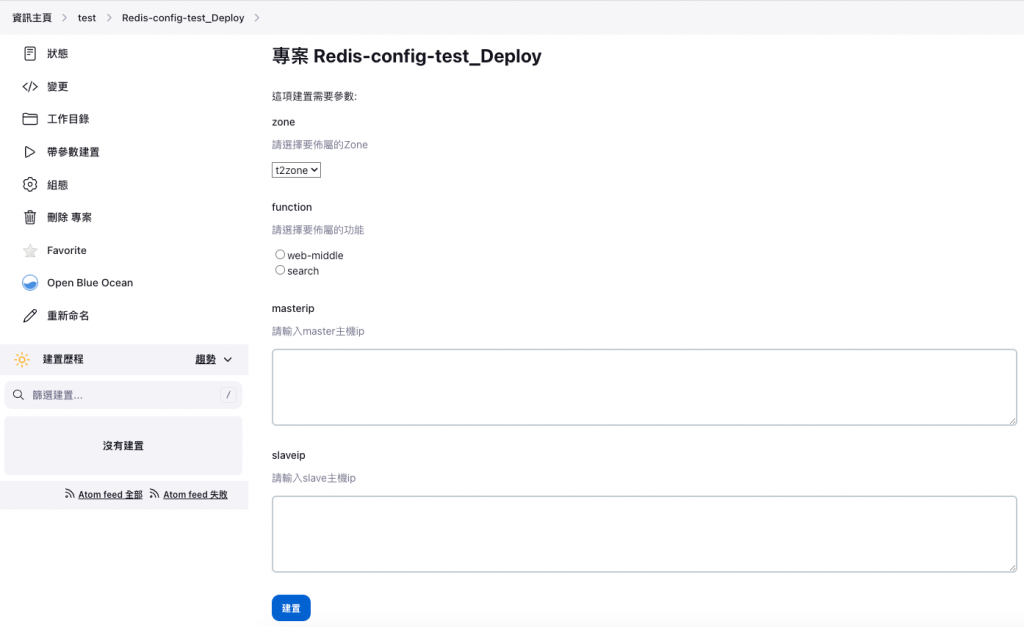This screenshot has width=1024, height=627.
Task: Click the 組態 gear icon
Action: pyautogui.click(x=30, y=185)
